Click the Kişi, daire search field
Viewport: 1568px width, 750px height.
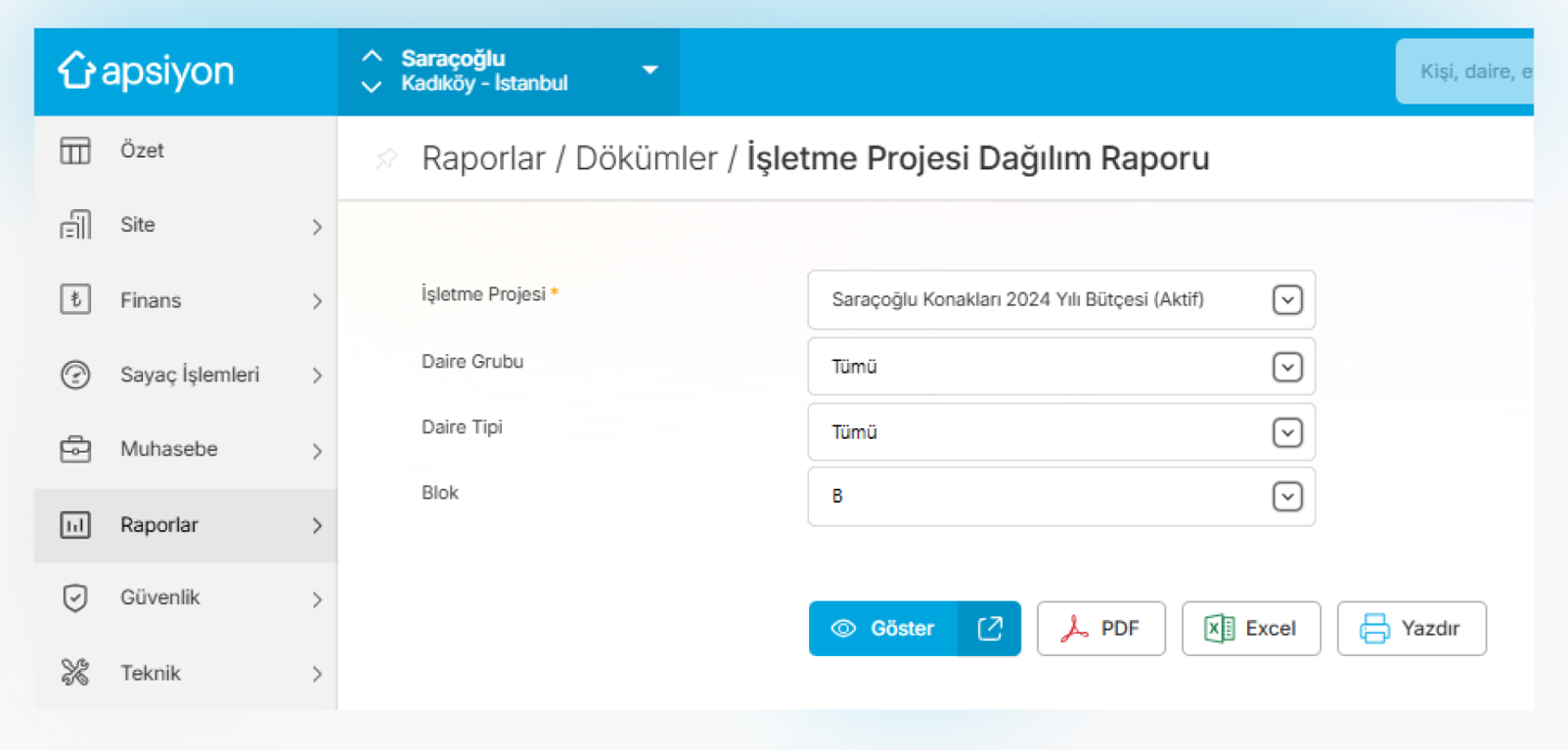[1464, 71]
